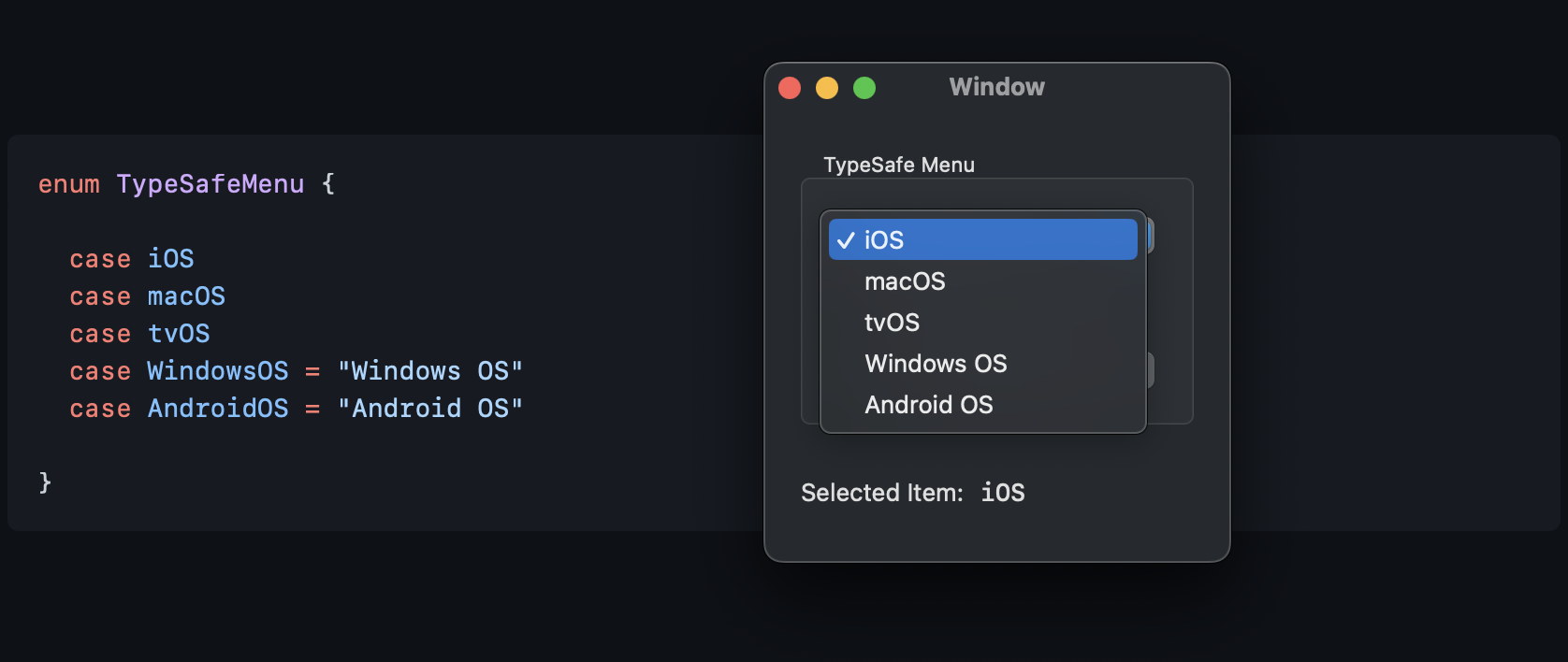This screenshot has width=1568, height=662.
Task: Choose macOS from the popup menu
Action: point(982,281)
